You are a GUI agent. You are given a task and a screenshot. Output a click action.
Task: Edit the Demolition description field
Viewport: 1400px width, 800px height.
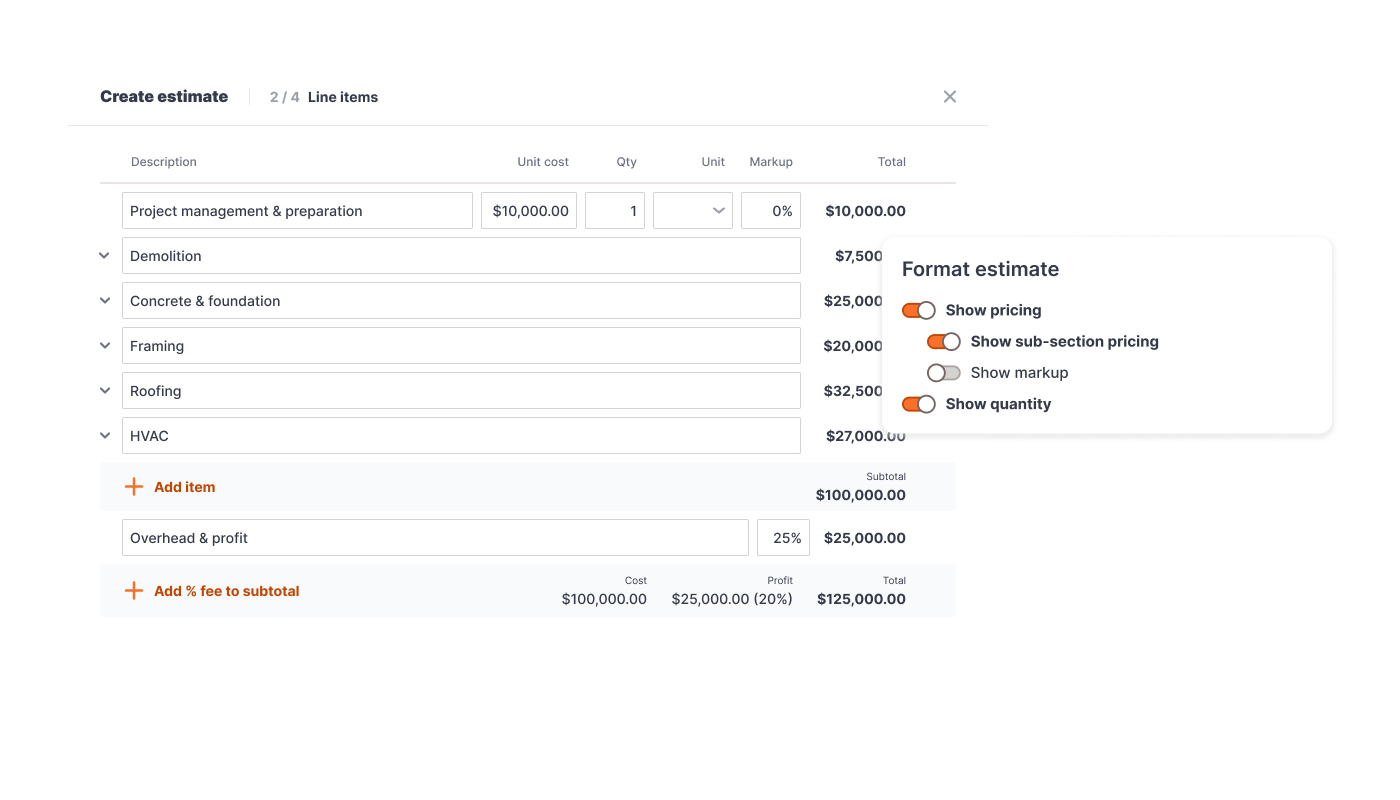coord(461,256)
